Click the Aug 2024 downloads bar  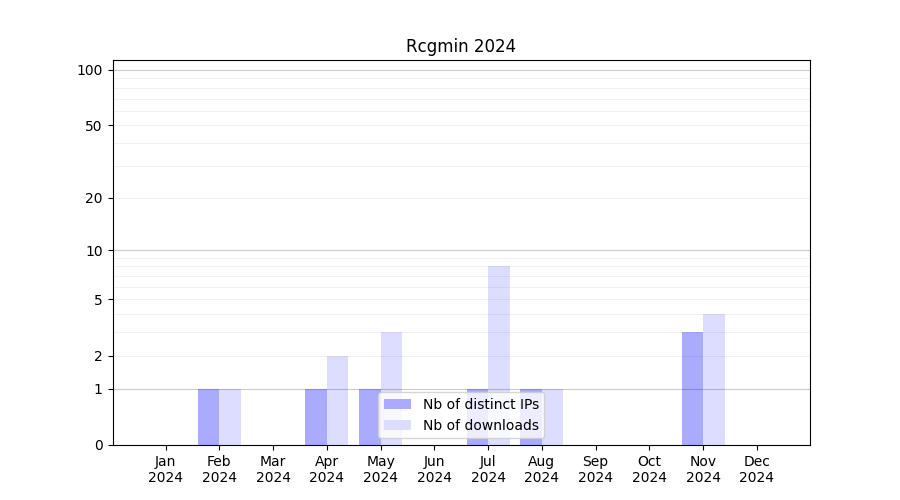(553, 417)
